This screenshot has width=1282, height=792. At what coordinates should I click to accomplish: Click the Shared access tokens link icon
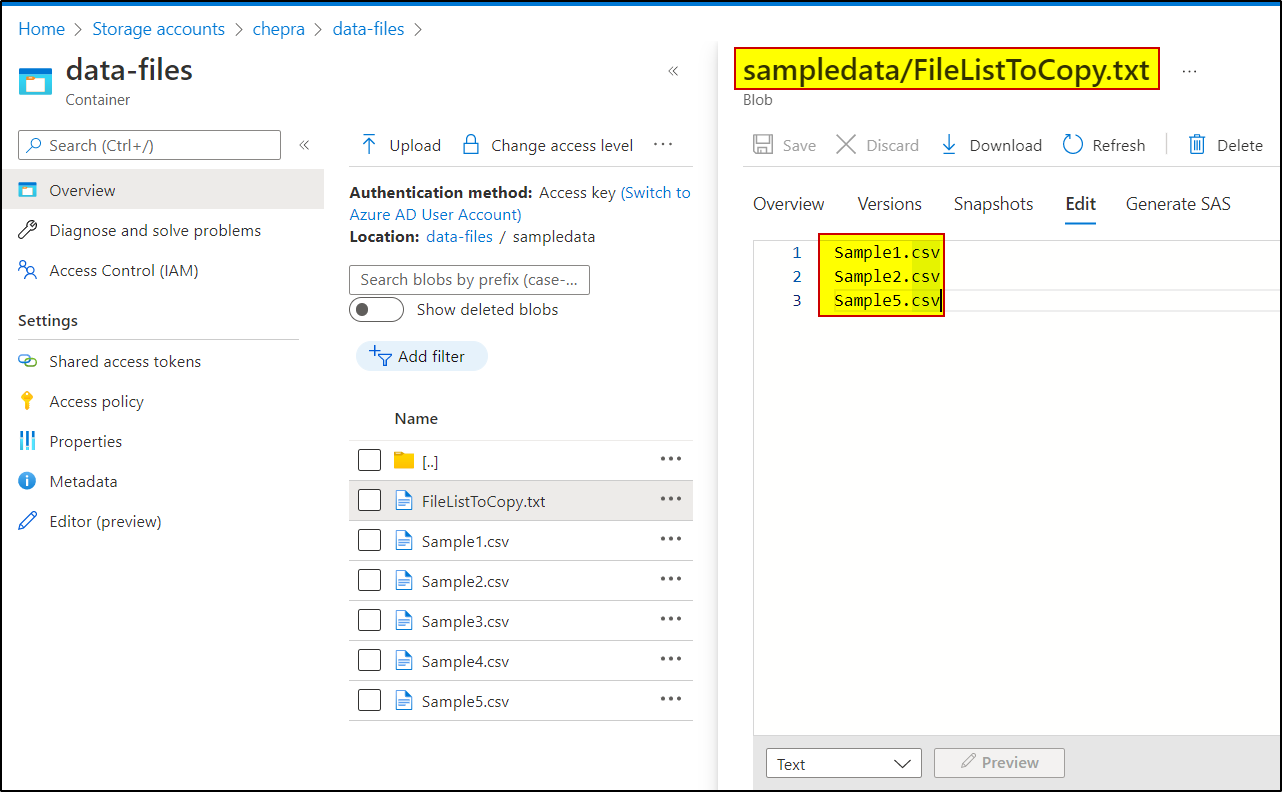28,361
